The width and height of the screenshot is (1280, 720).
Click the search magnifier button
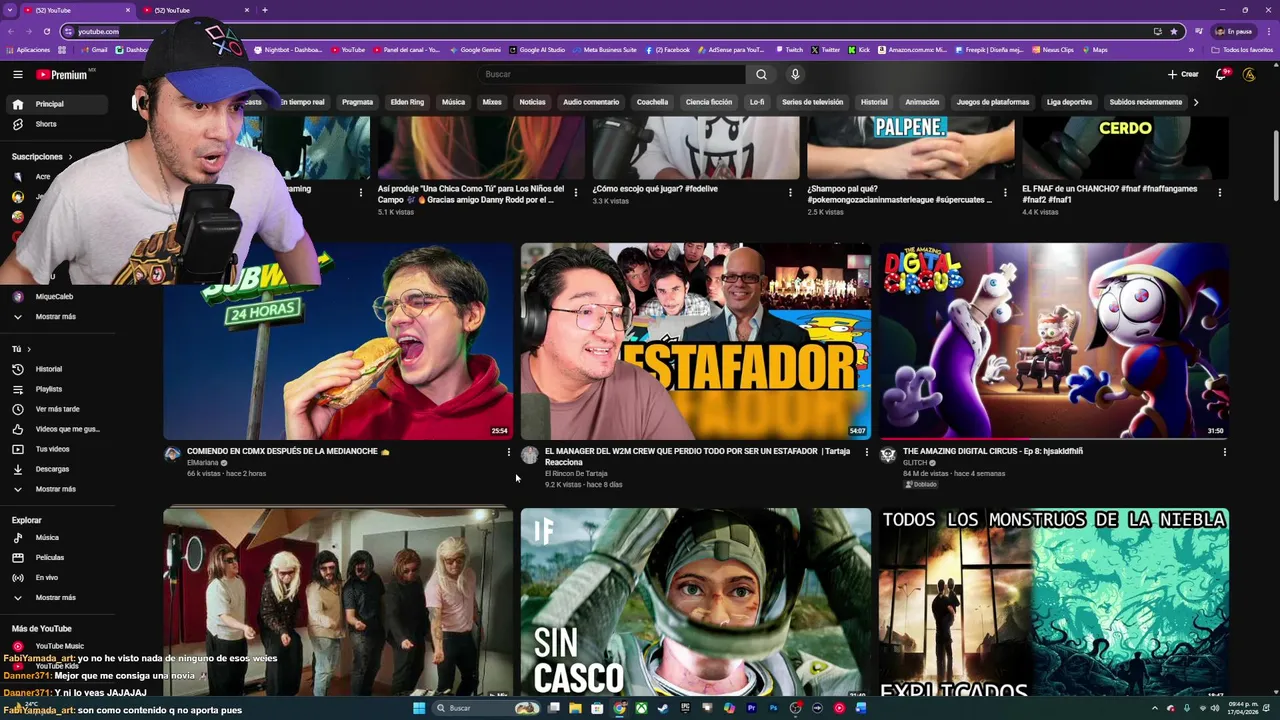pos(761,74)
